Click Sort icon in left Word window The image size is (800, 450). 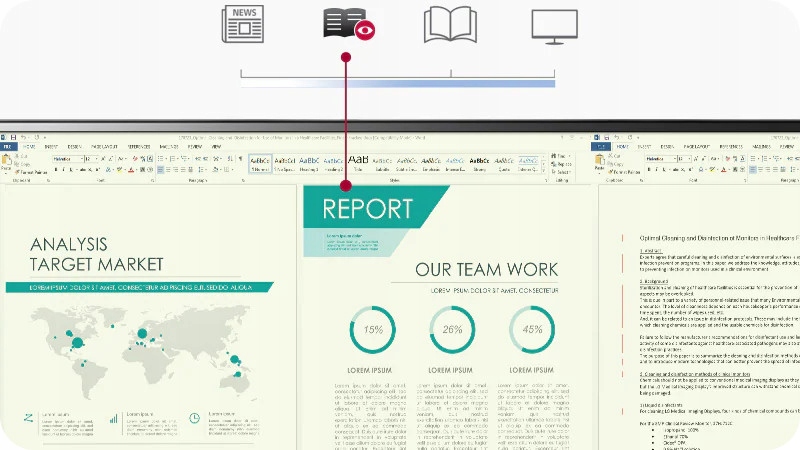230,159
